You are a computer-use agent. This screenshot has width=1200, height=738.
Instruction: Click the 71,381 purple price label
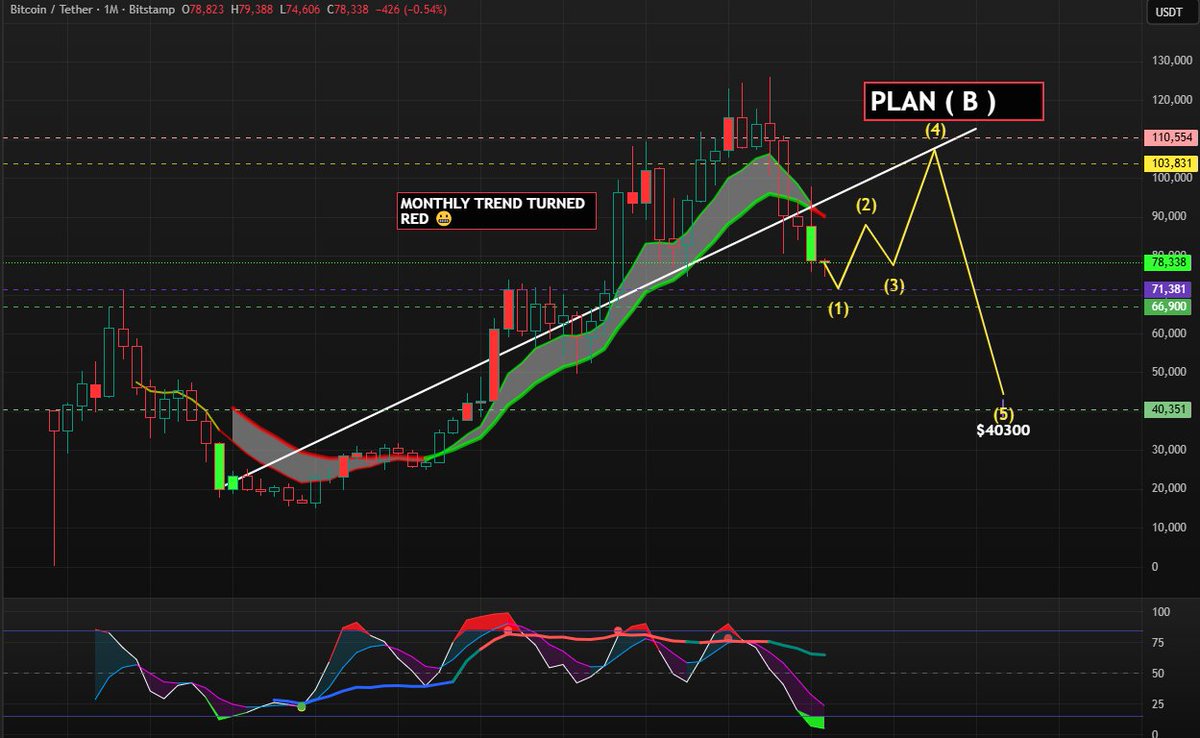1167,290
